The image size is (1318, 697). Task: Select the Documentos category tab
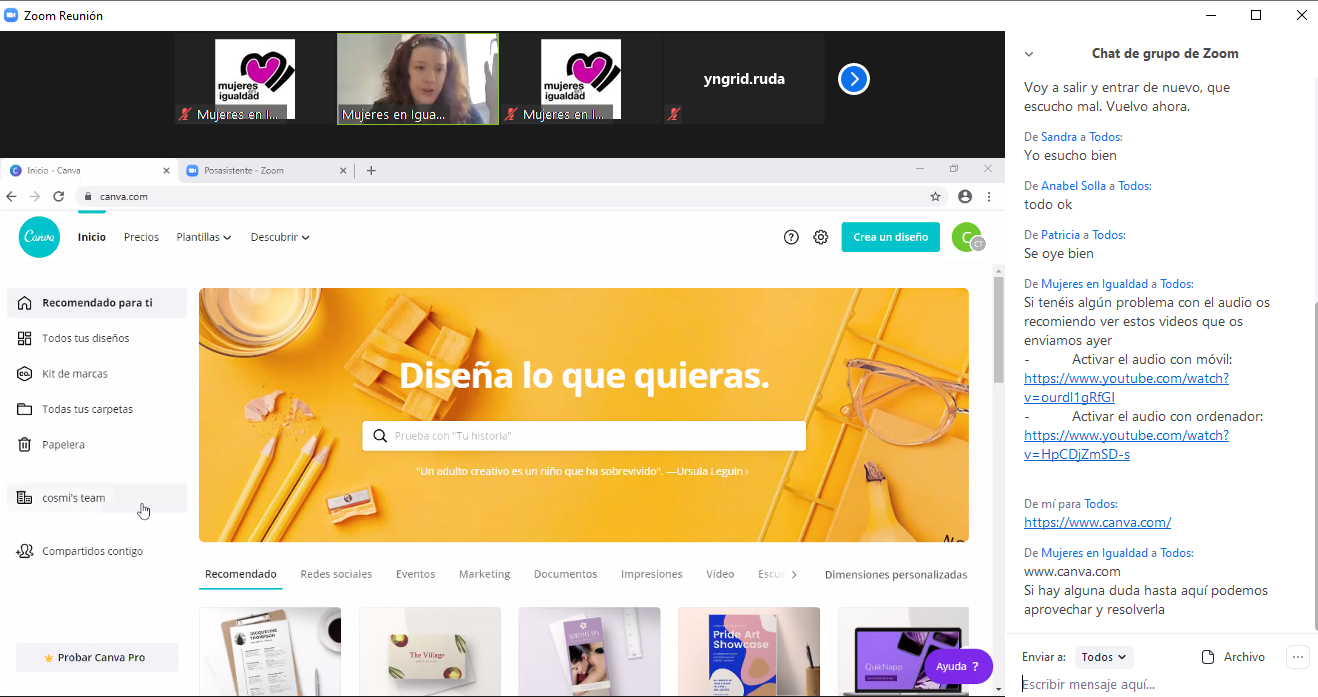coord(566,574)
